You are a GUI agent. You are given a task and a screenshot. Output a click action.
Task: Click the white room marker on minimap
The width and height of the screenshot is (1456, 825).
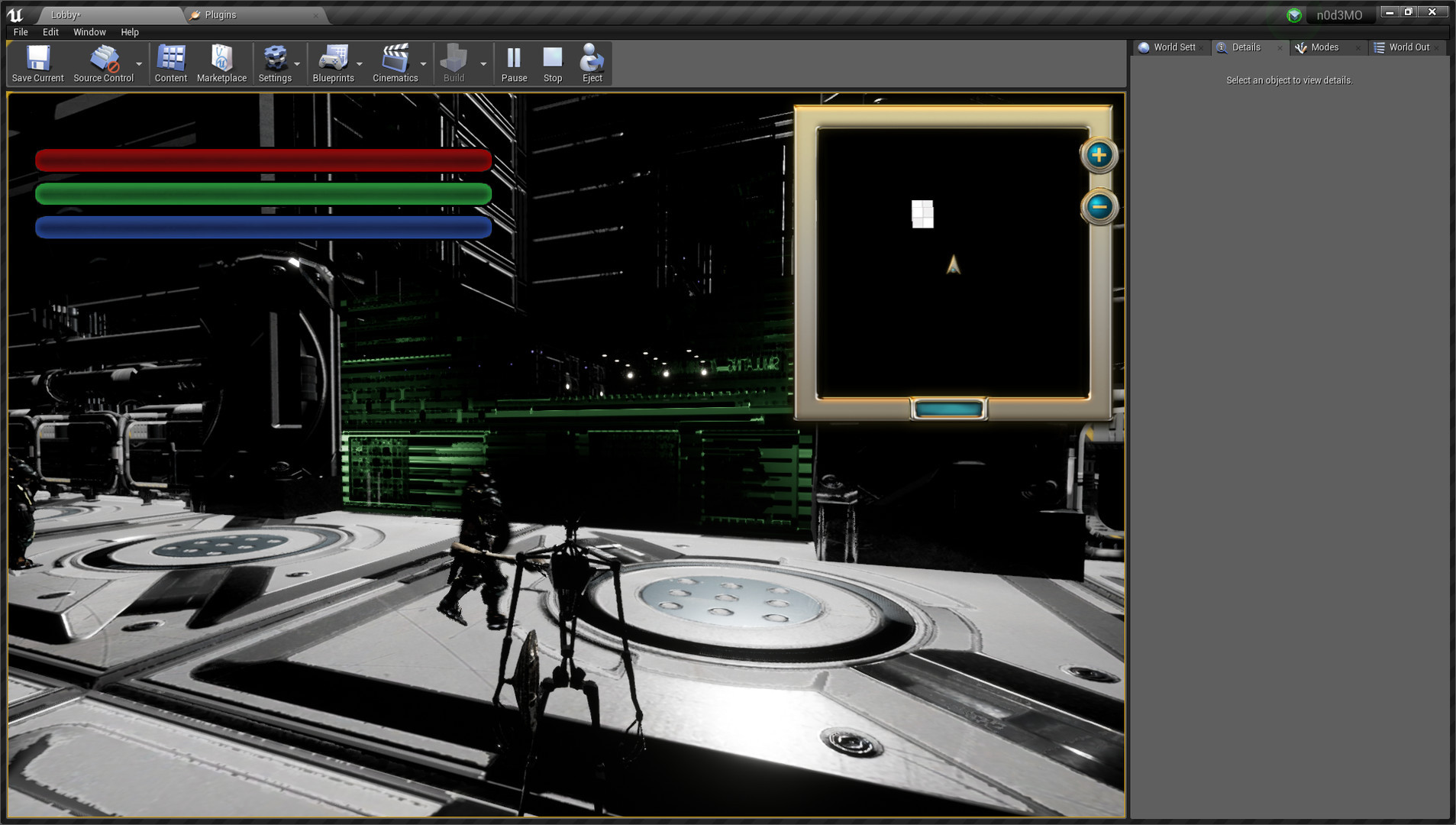pos(922,214)
